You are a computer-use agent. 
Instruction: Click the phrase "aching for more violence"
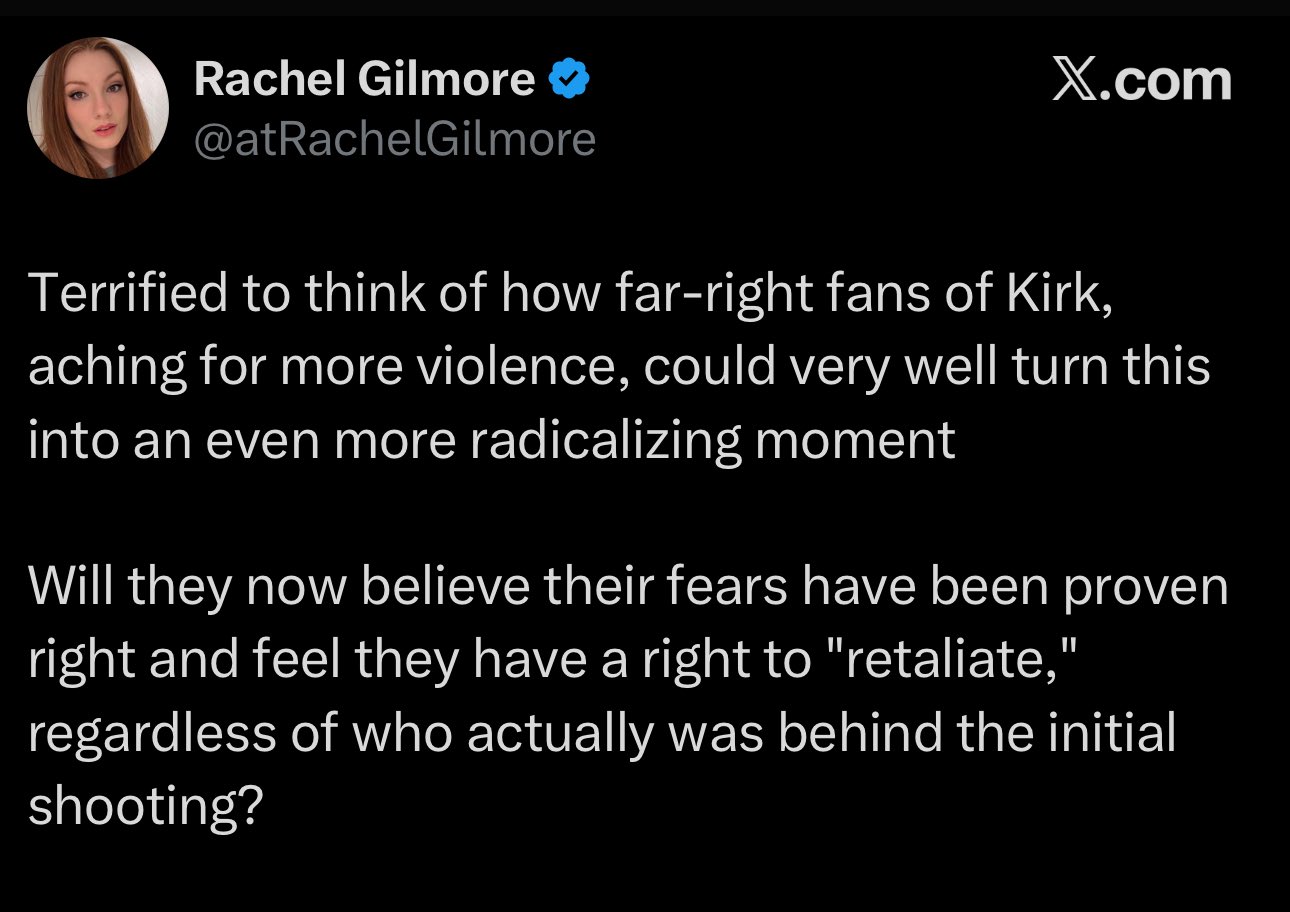coord(328,368)
